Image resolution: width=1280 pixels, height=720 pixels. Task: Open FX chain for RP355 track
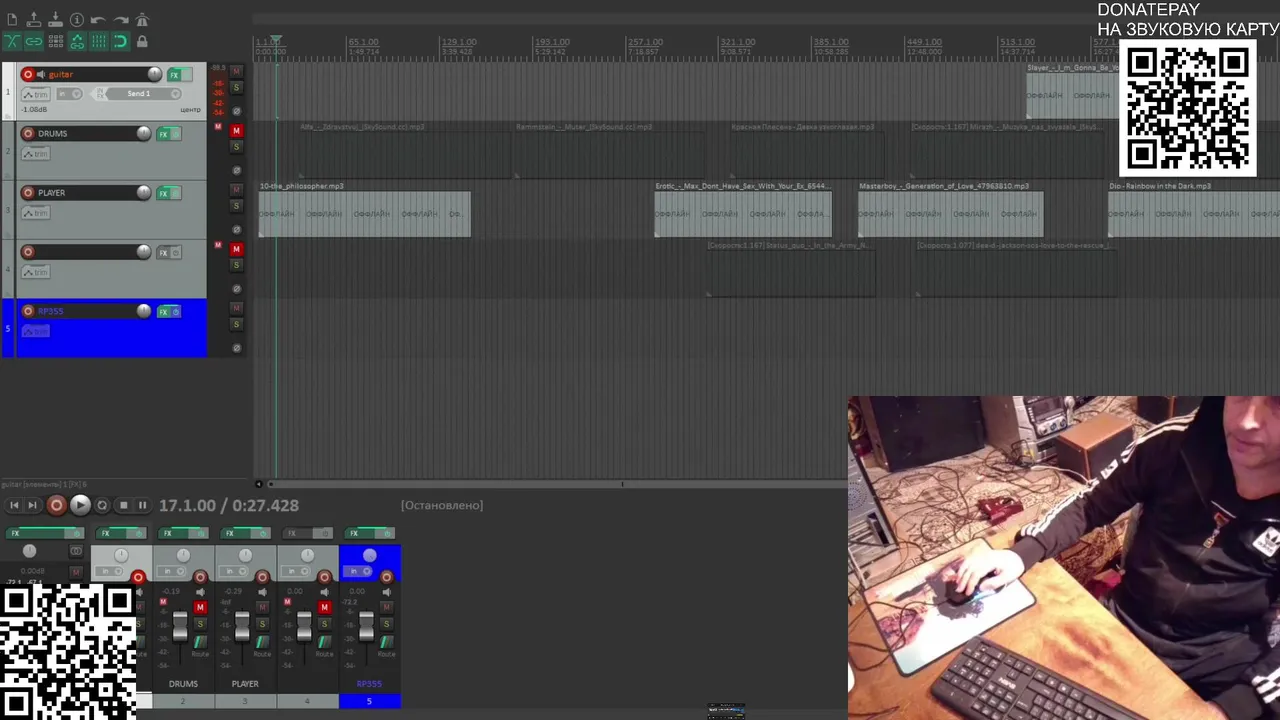(163, 311)
